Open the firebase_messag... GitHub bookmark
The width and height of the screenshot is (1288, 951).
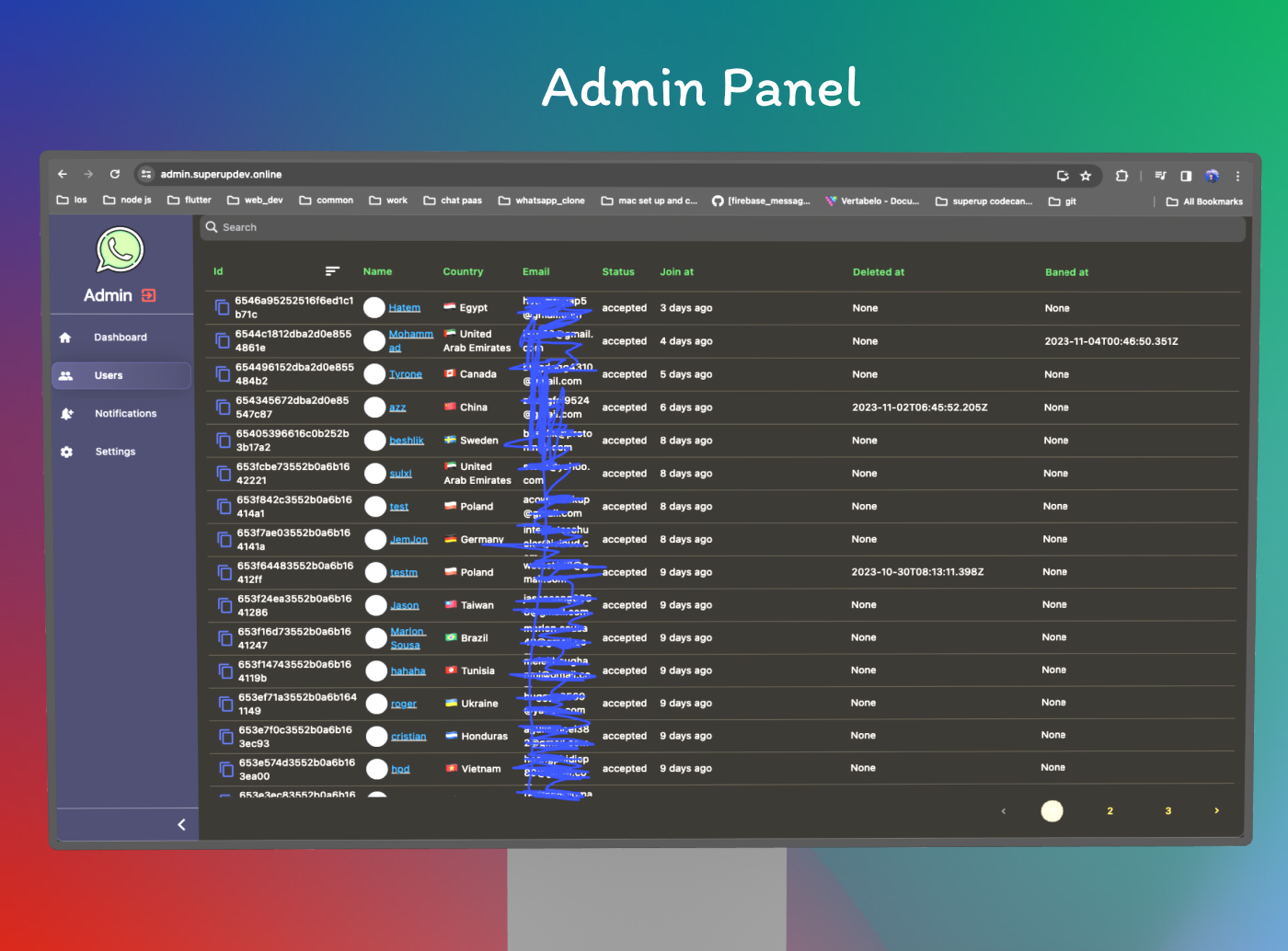point(761,201)
